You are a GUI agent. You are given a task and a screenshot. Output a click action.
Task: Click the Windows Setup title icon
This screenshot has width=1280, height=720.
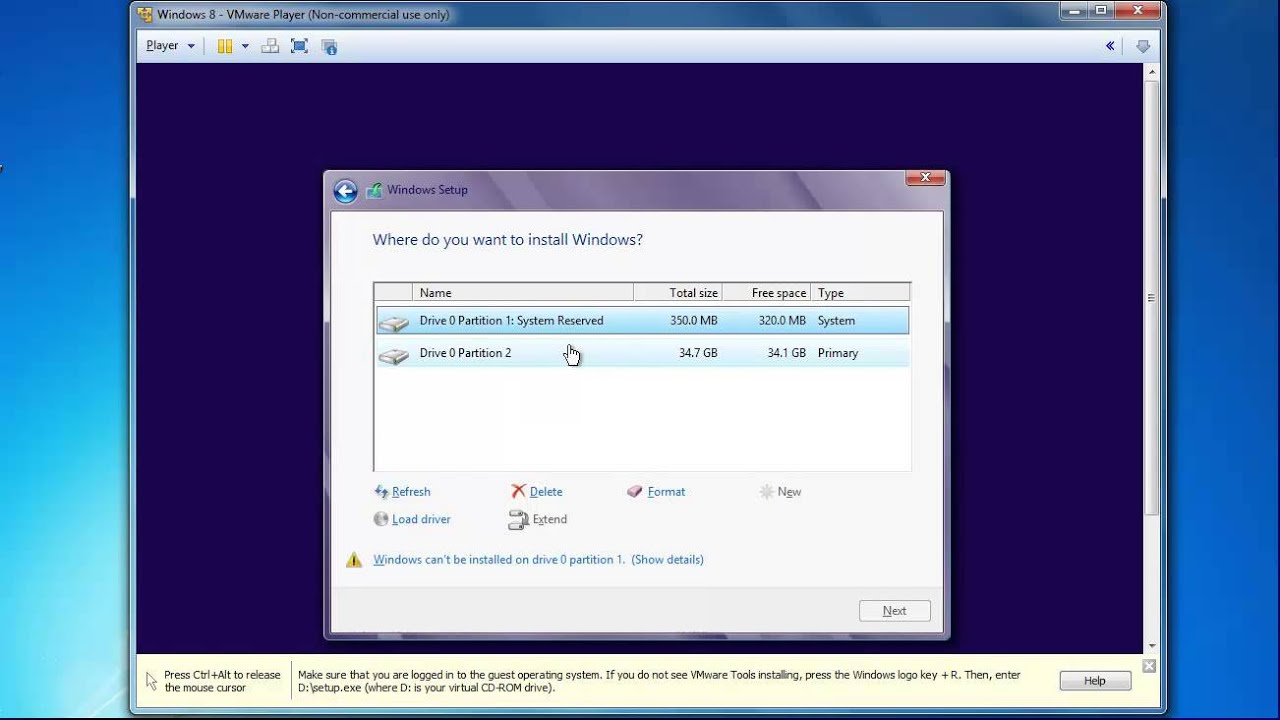(374, 190)
